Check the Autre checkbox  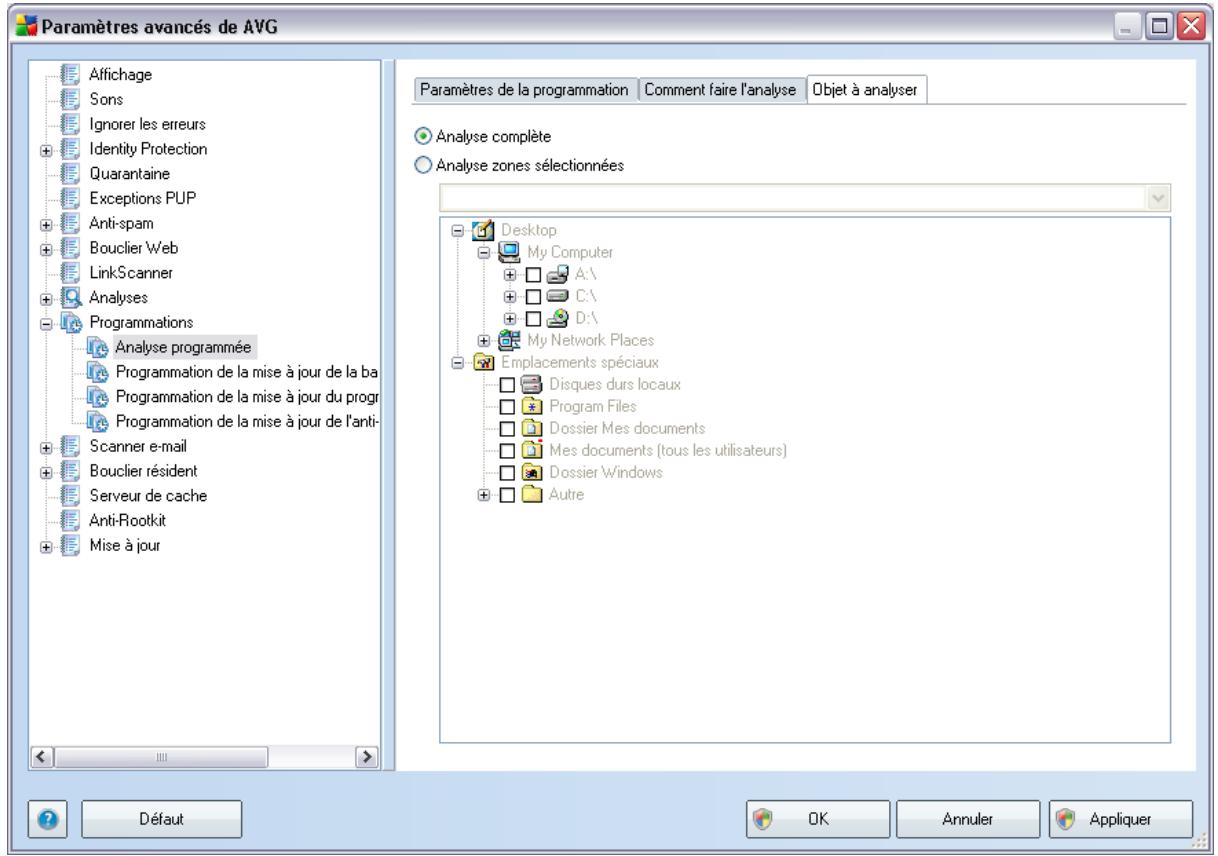click(x=507, y=495)
